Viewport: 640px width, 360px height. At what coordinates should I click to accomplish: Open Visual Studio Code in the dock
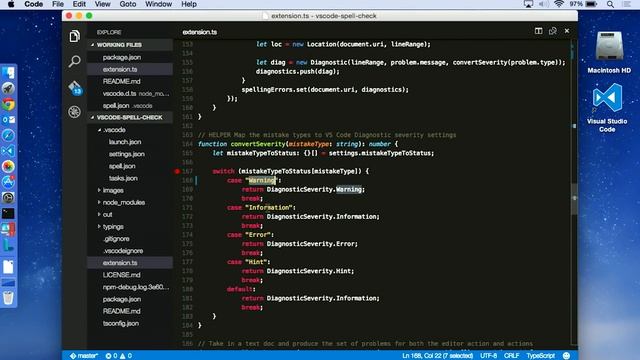tap(8, 151)
